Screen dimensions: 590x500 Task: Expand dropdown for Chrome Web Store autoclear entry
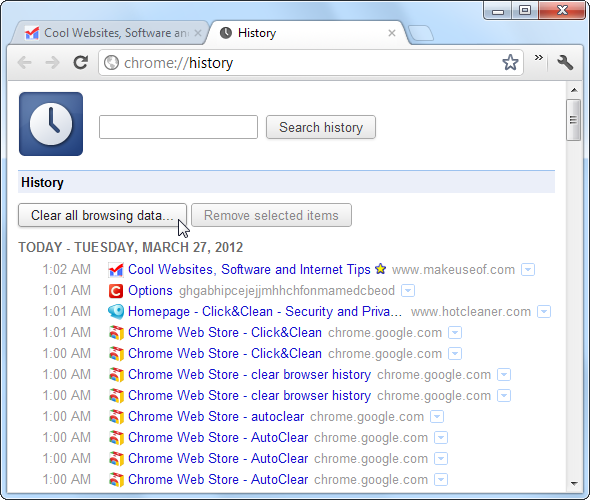point(437,417)
